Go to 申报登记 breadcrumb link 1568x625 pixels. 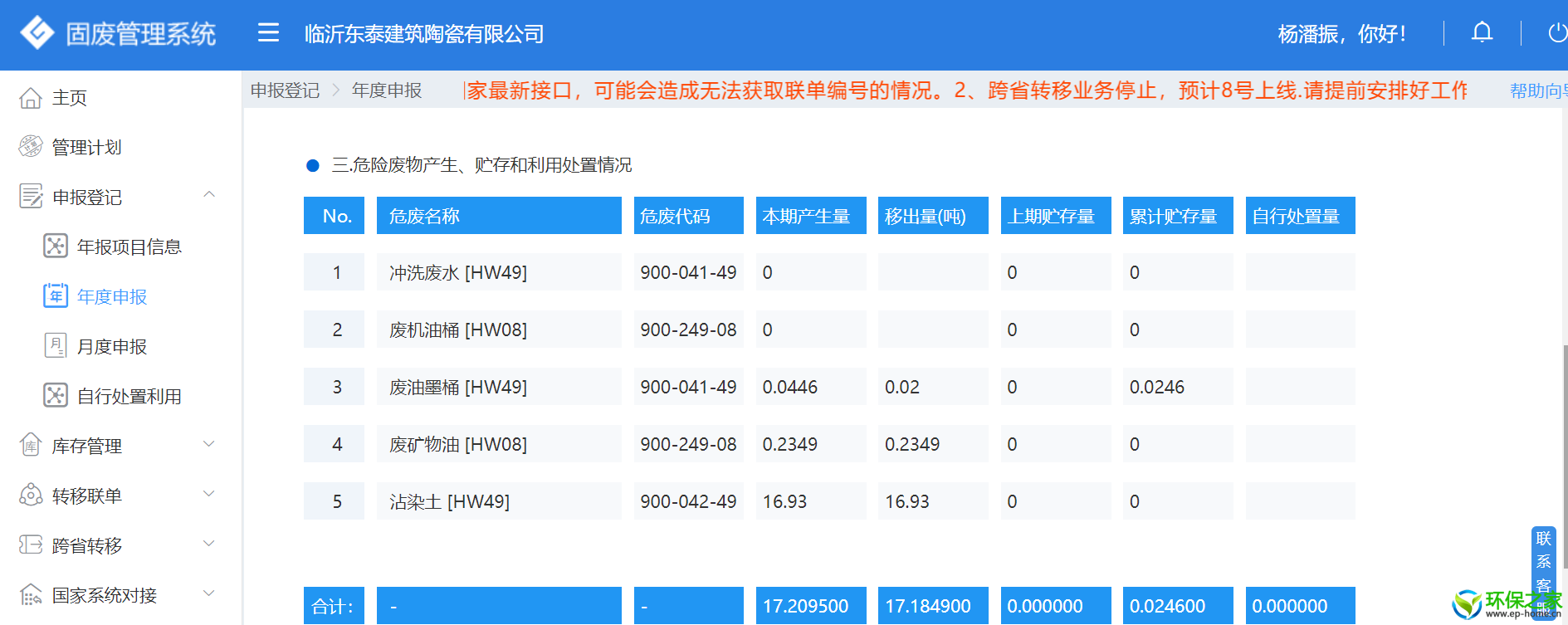[x=285, y=90]
